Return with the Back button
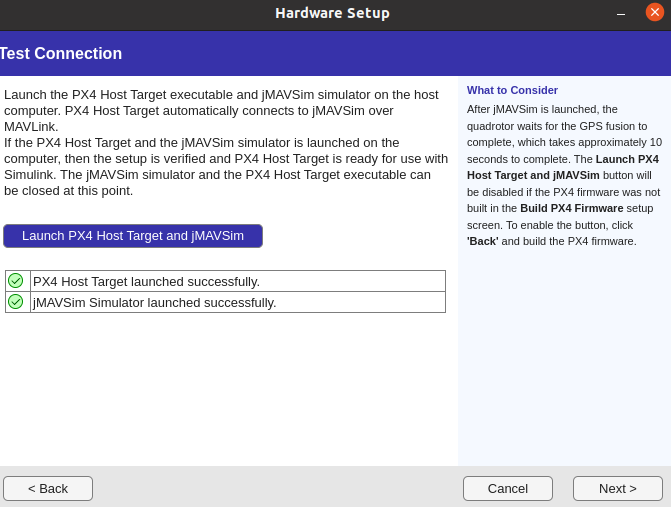The width and height of the screenshot is (671, 507). 48,488
